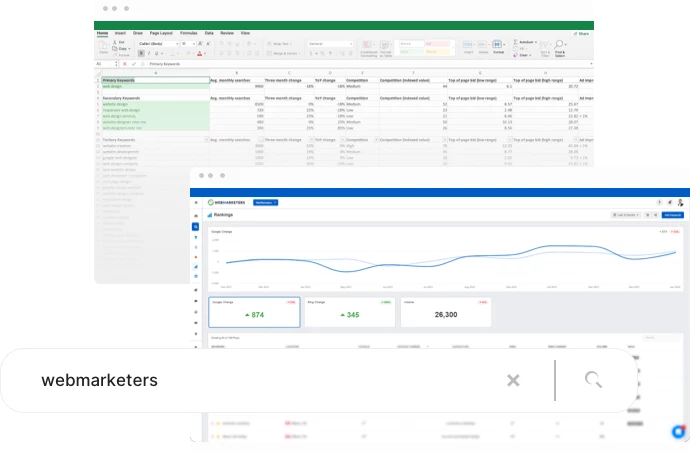Click the blue Webmarketers site tag dropdown
The height and width of the screenshot is (451, 690).
(265, 202)
